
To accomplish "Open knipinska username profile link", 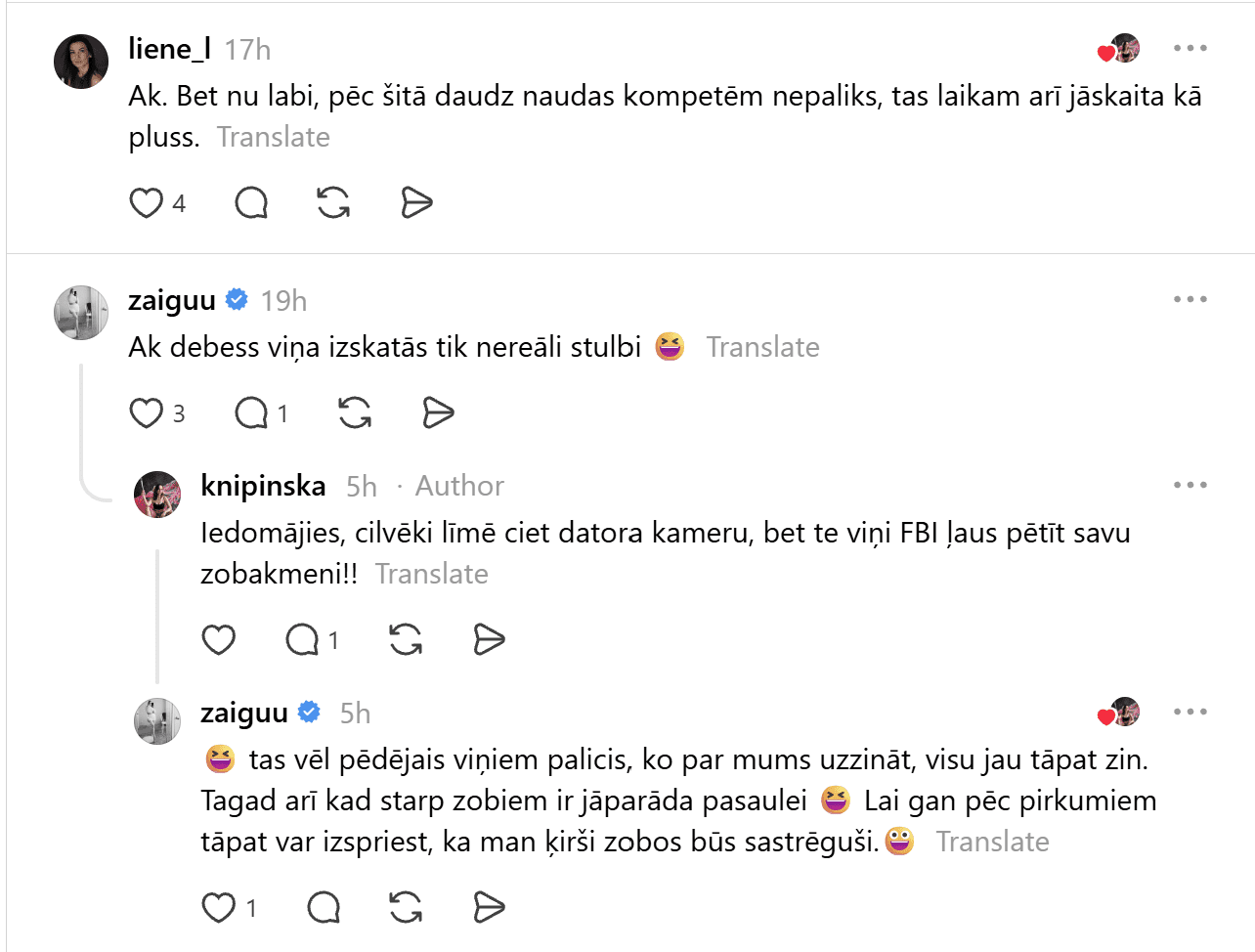I will [263, 486].
